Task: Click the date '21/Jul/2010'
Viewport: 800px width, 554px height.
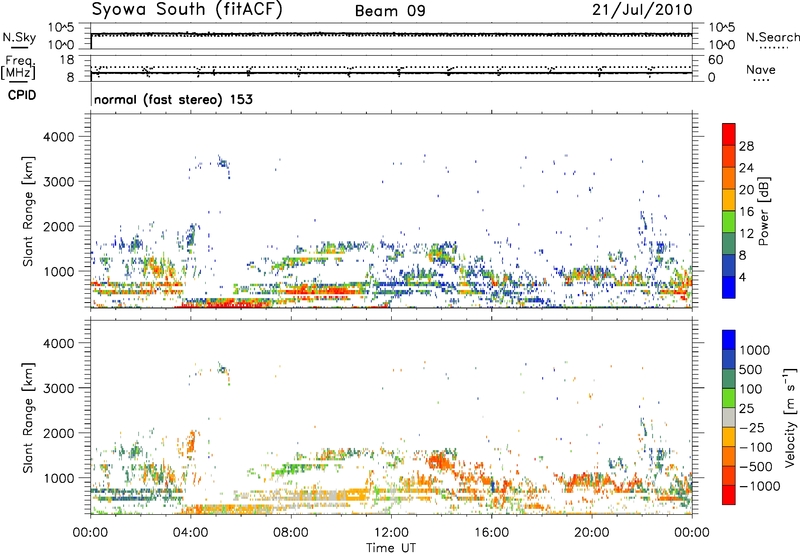Action: point(642,10)
